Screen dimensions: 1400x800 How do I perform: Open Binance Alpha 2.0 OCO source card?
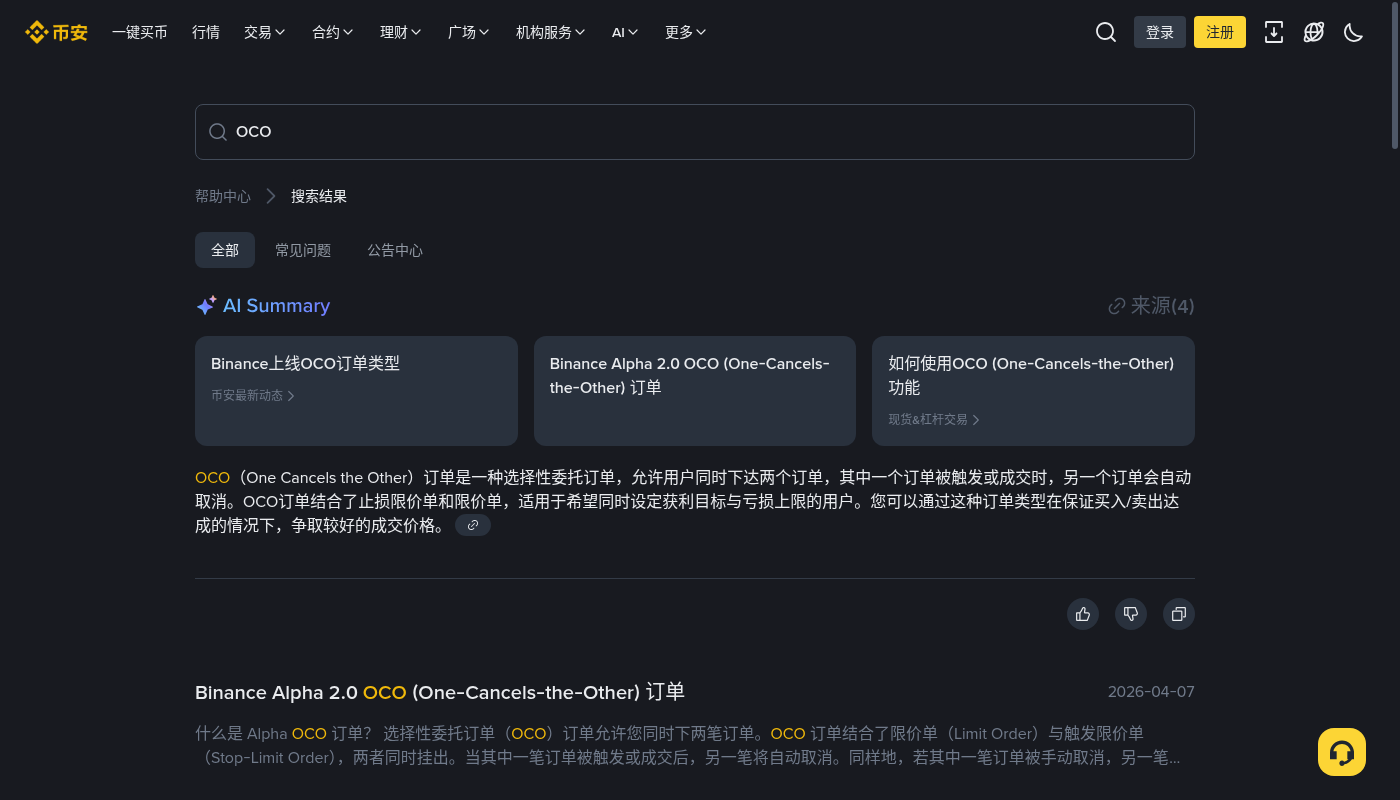pyautogui.click(x=695, y=391)
